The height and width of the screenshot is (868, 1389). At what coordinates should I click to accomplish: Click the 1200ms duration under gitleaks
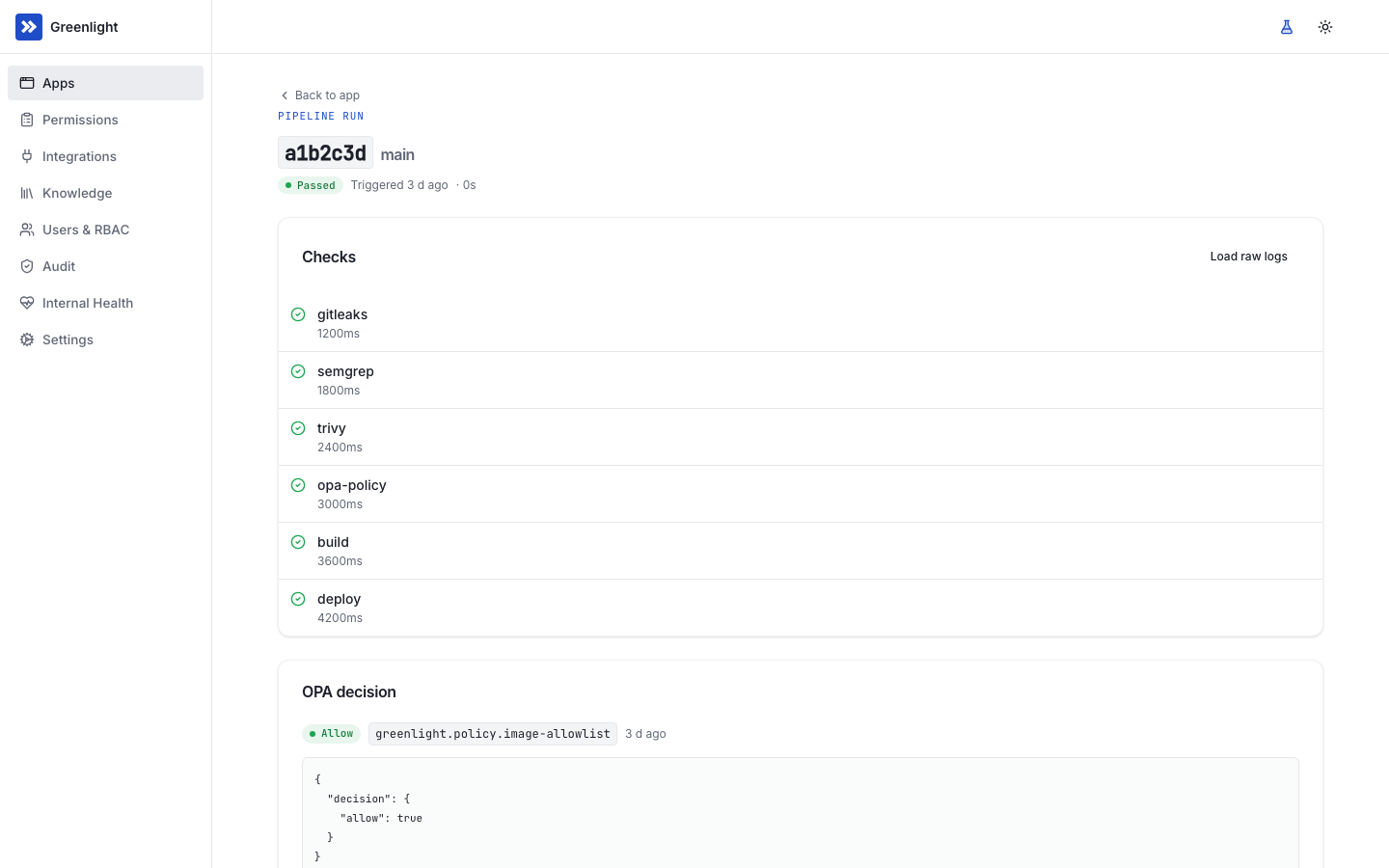tap(339, 334)
